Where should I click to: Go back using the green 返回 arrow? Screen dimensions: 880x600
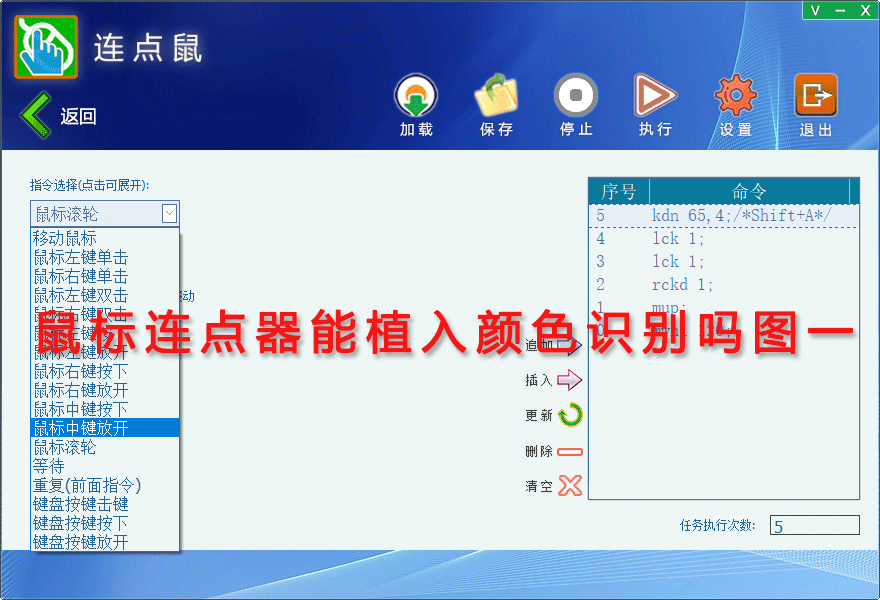pyautogui.click(x=36, y=115)
